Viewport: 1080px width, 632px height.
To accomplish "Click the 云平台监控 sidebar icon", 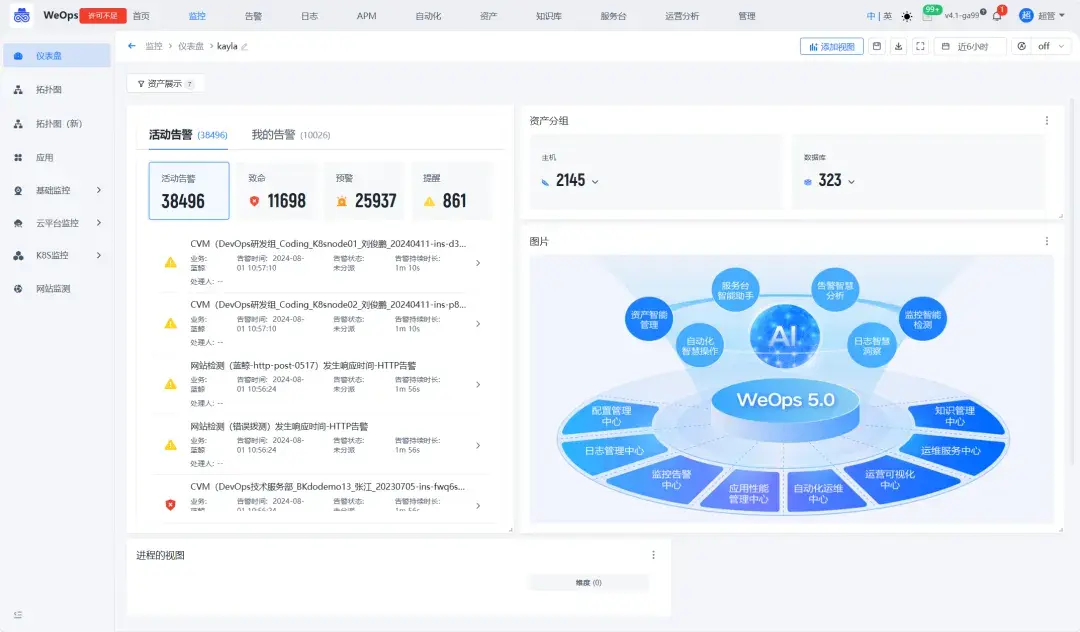I will [19, 223].
